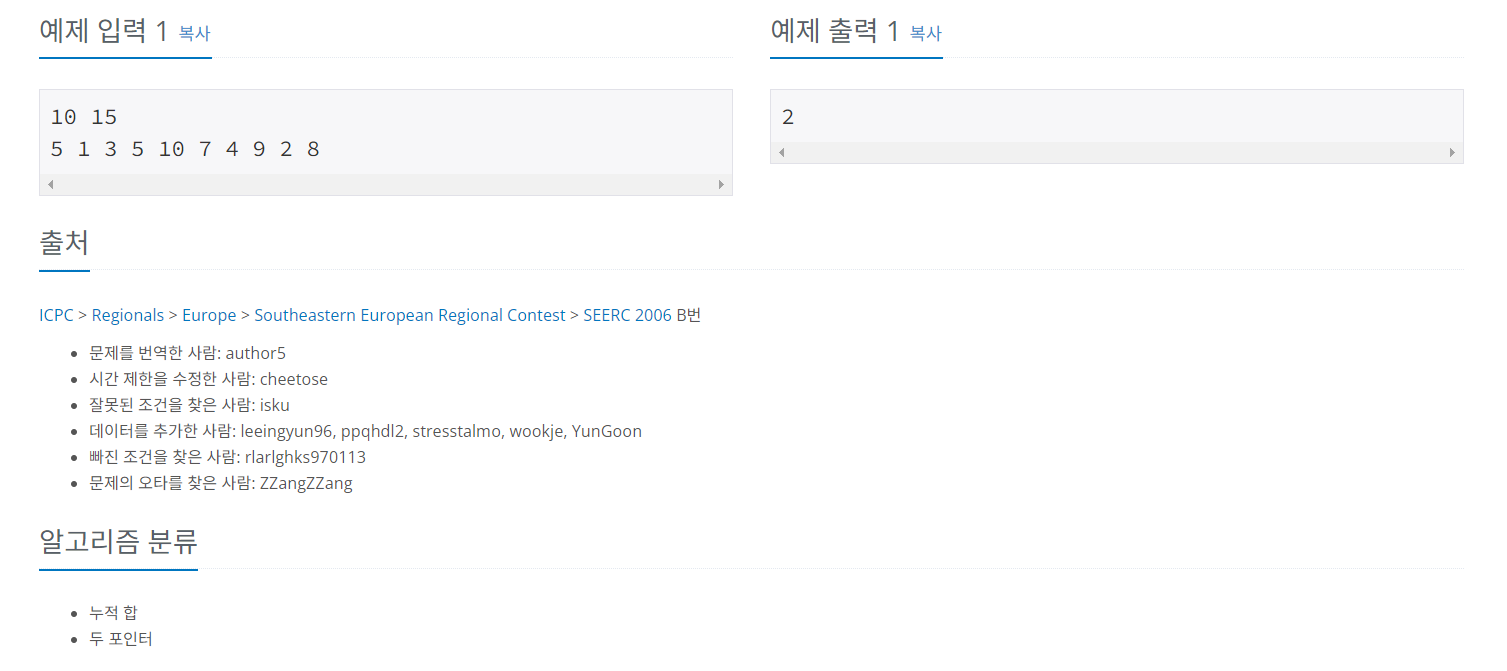Open the 누적 합 algorithm tag

click(113, 612)
